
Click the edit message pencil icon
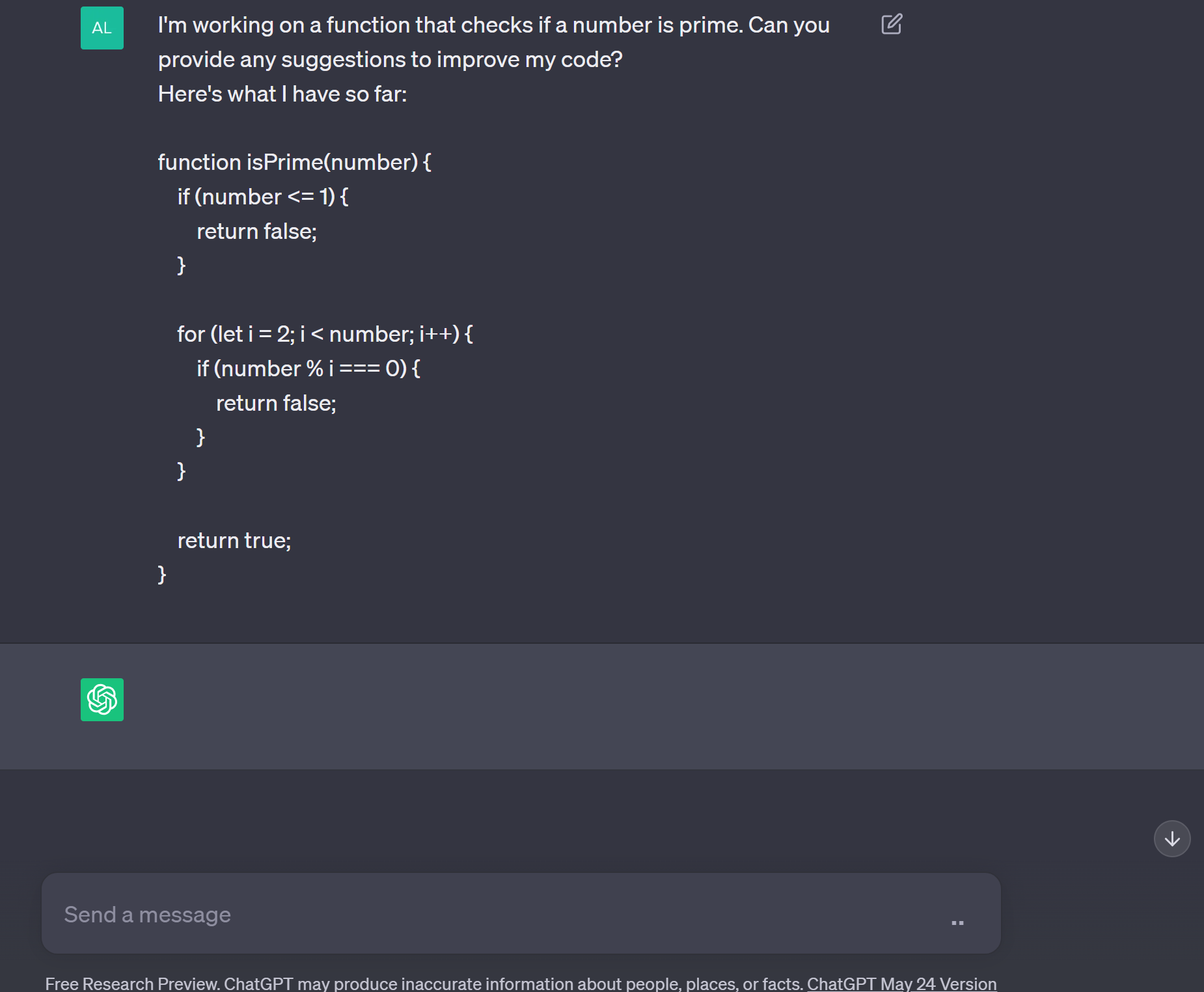click(891, 25)
